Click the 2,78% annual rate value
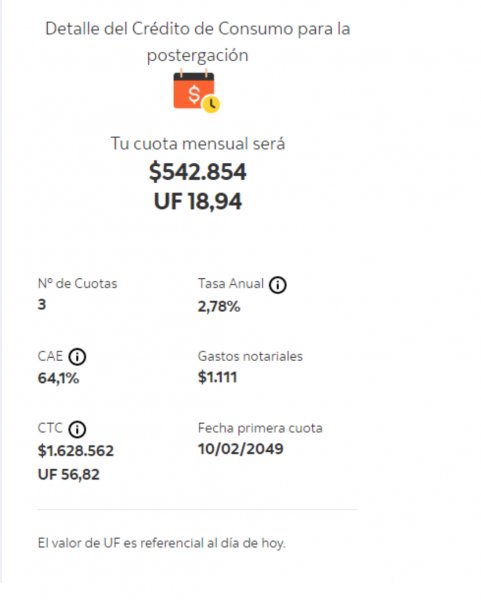The image size is (481, 600). coord(219,307)
